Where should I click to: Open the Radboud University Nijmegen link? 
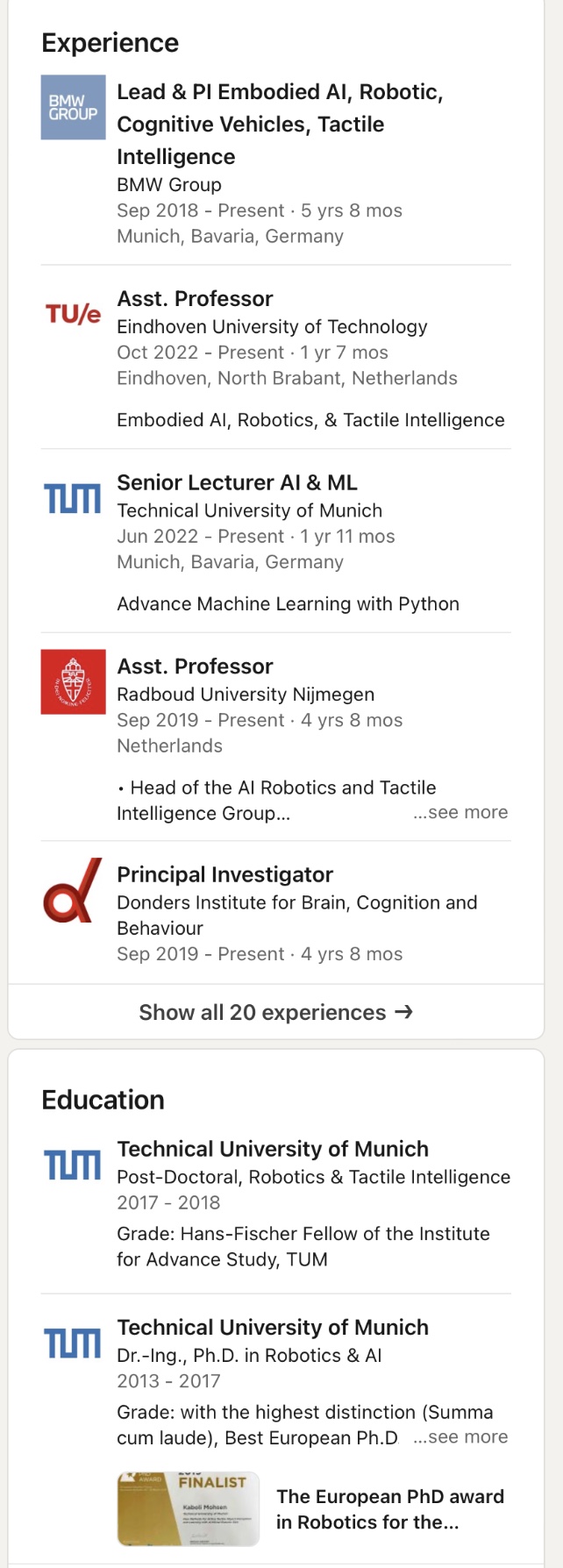(x=246, y=695)
